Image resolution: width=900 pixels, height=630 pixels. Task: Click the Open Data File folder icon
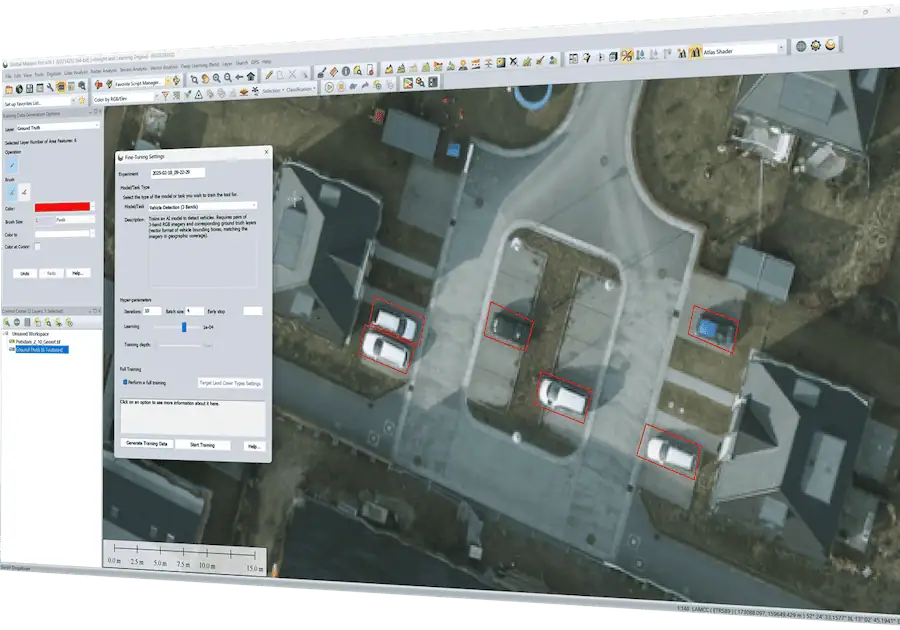click(9, 90)
